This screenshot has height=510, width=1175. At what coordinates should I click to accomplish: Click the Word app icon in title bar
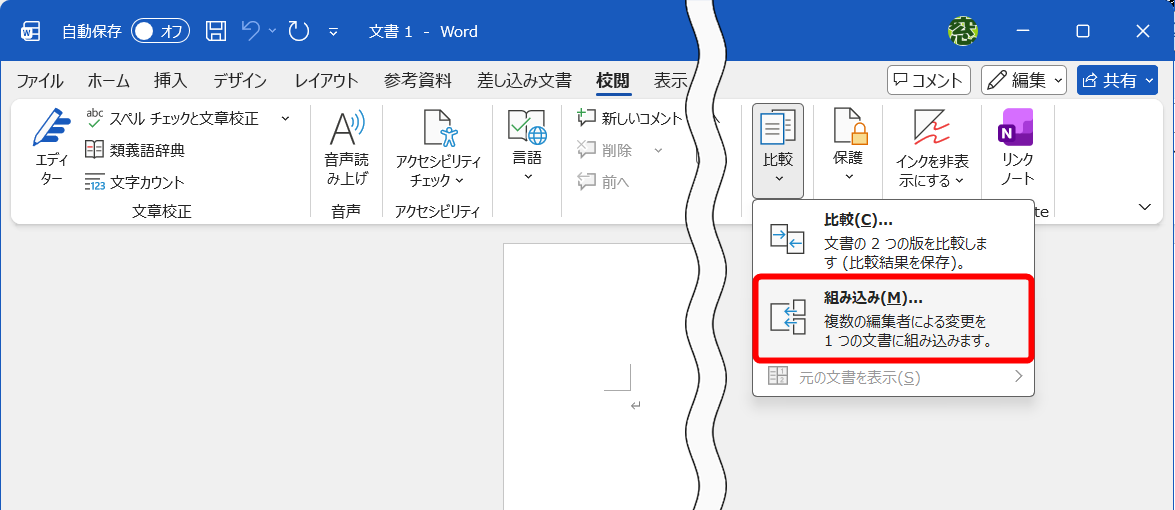(x=31, y=31)
